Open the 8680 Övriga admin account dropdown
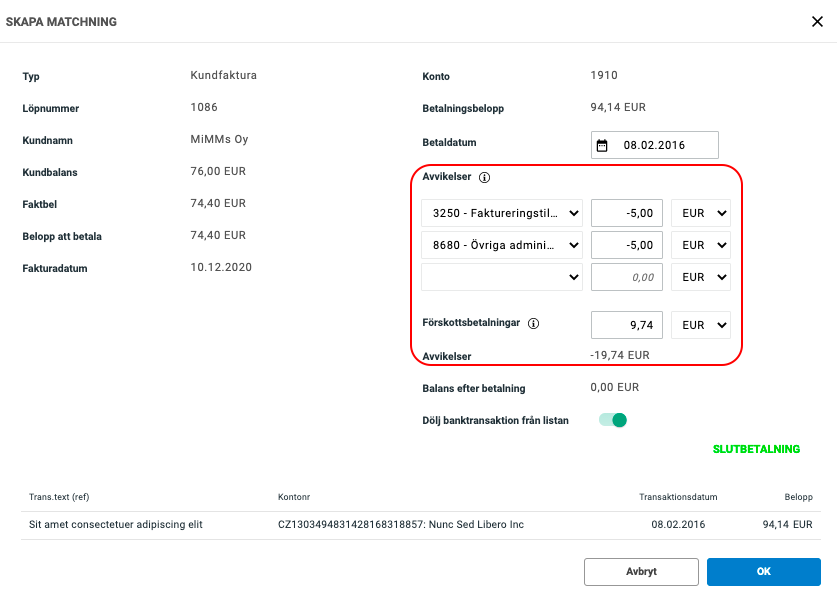 click(502, 245)
